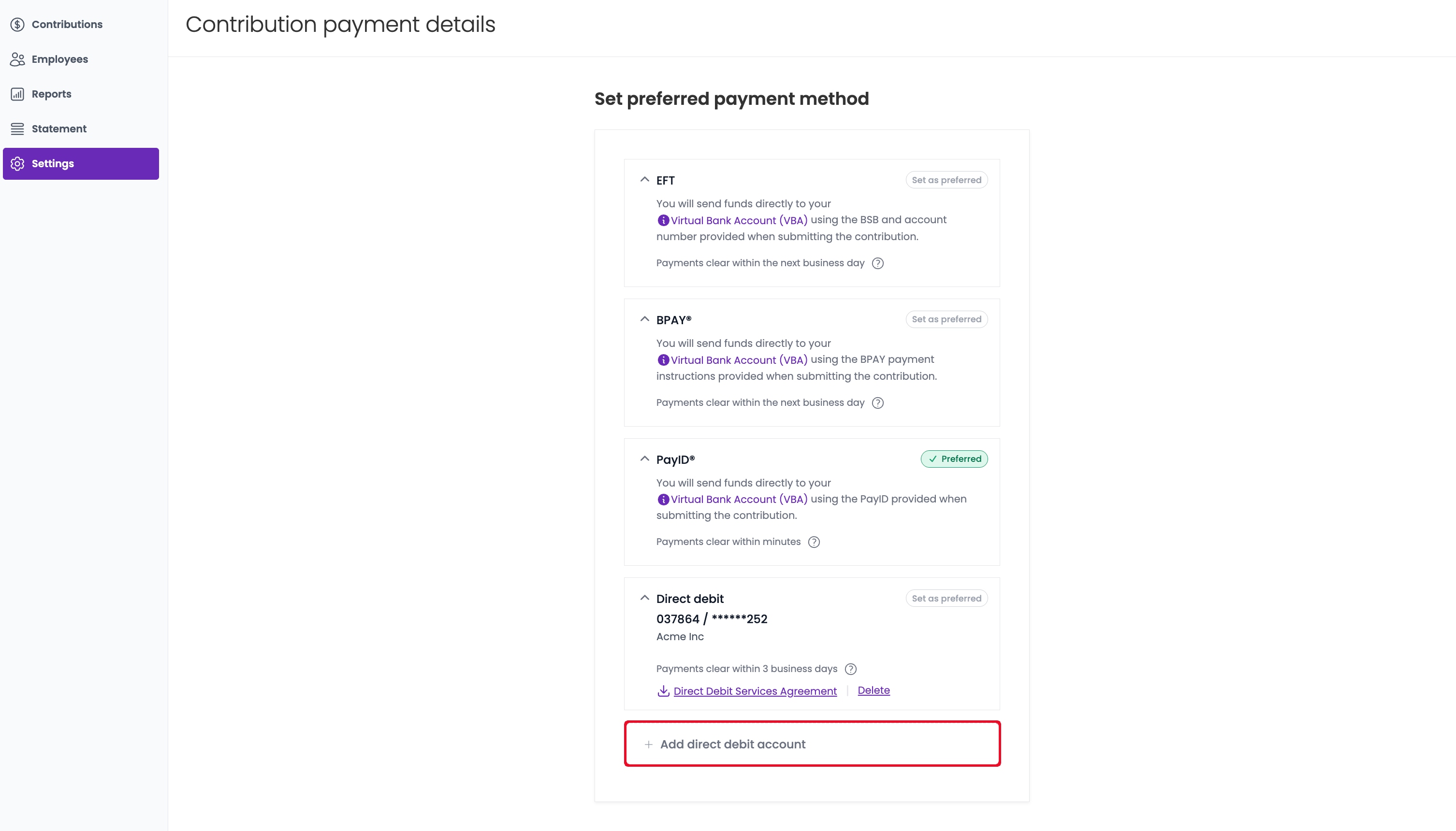The width and height of the screenshot is (1456, 831).
Task: Click the help icon next to 'Payments clear within minutes'
Action: point(814,542)
